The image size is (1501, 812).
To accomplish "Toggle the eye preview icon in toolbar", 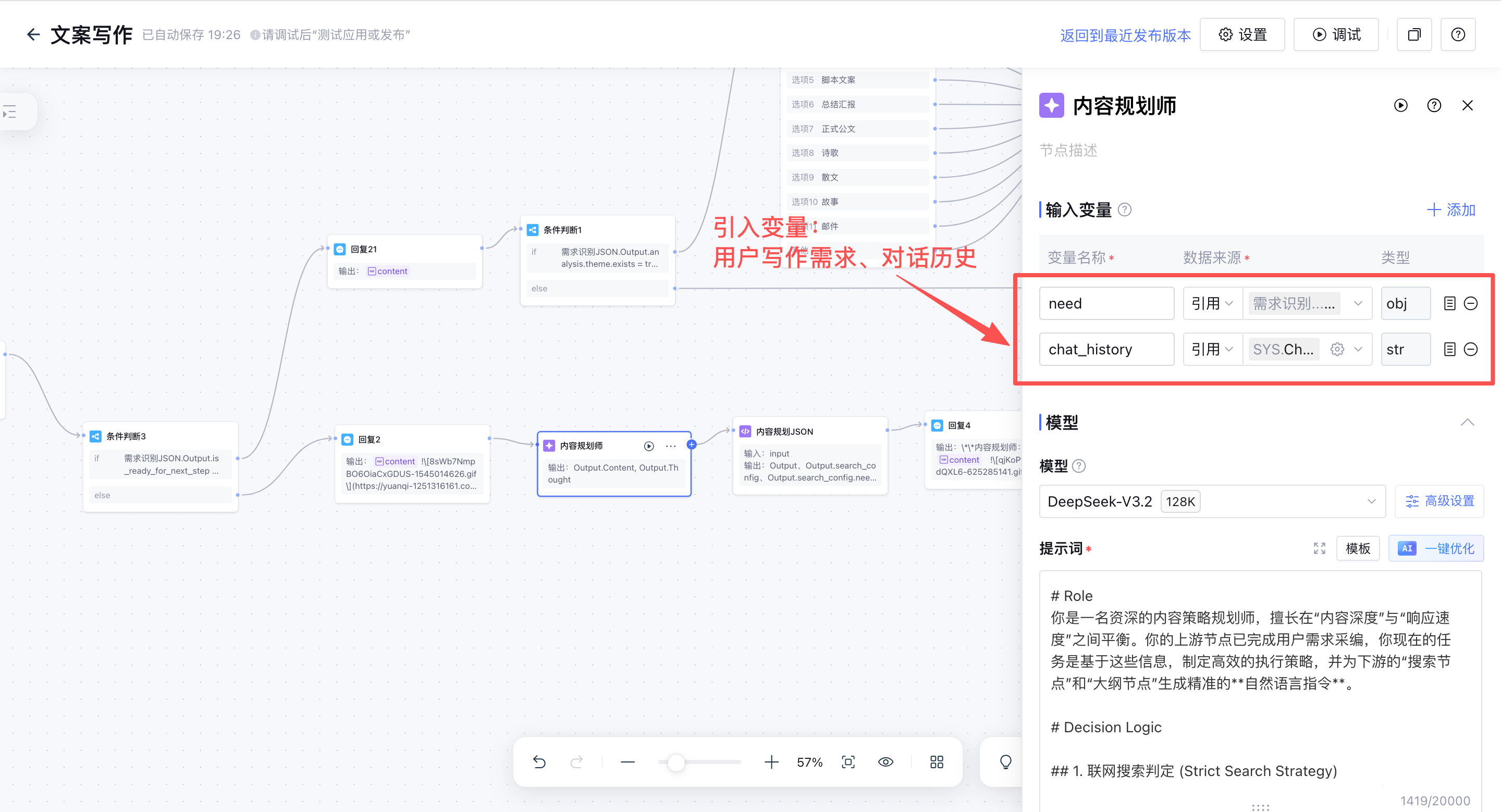I will click(x=885, y=762).
